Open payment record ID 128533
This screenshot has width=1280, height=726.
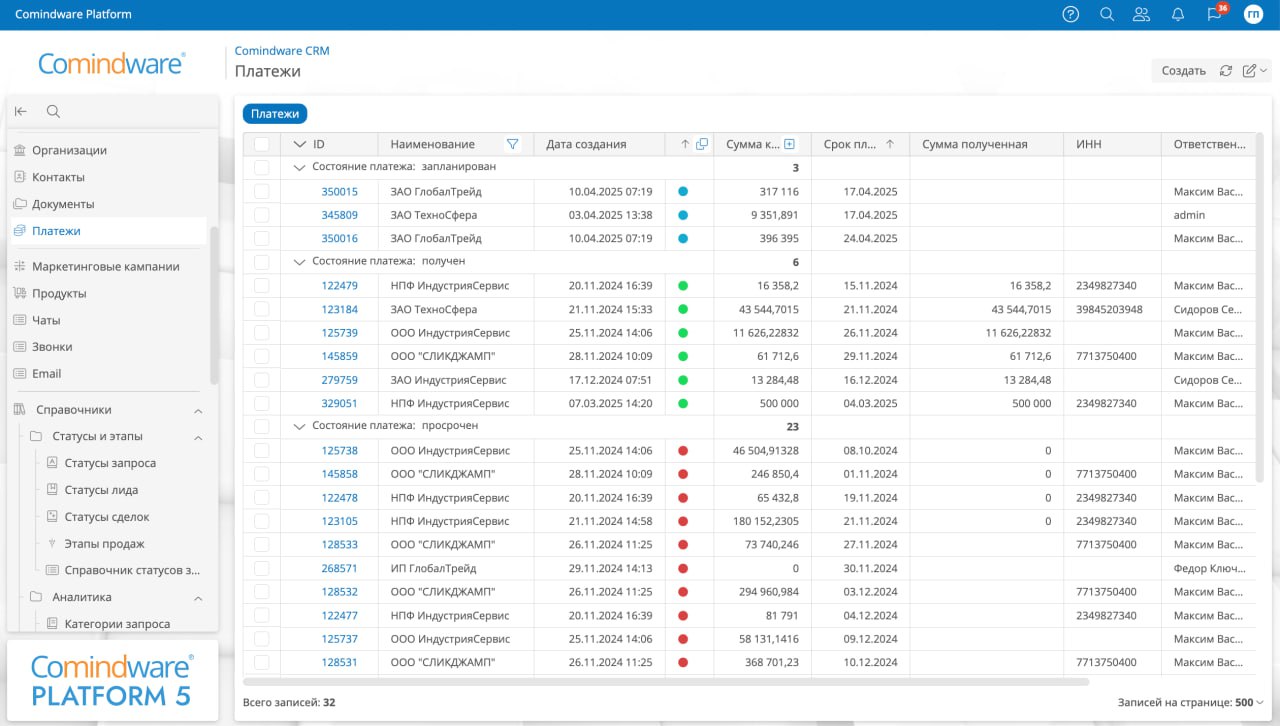point(340,544)
